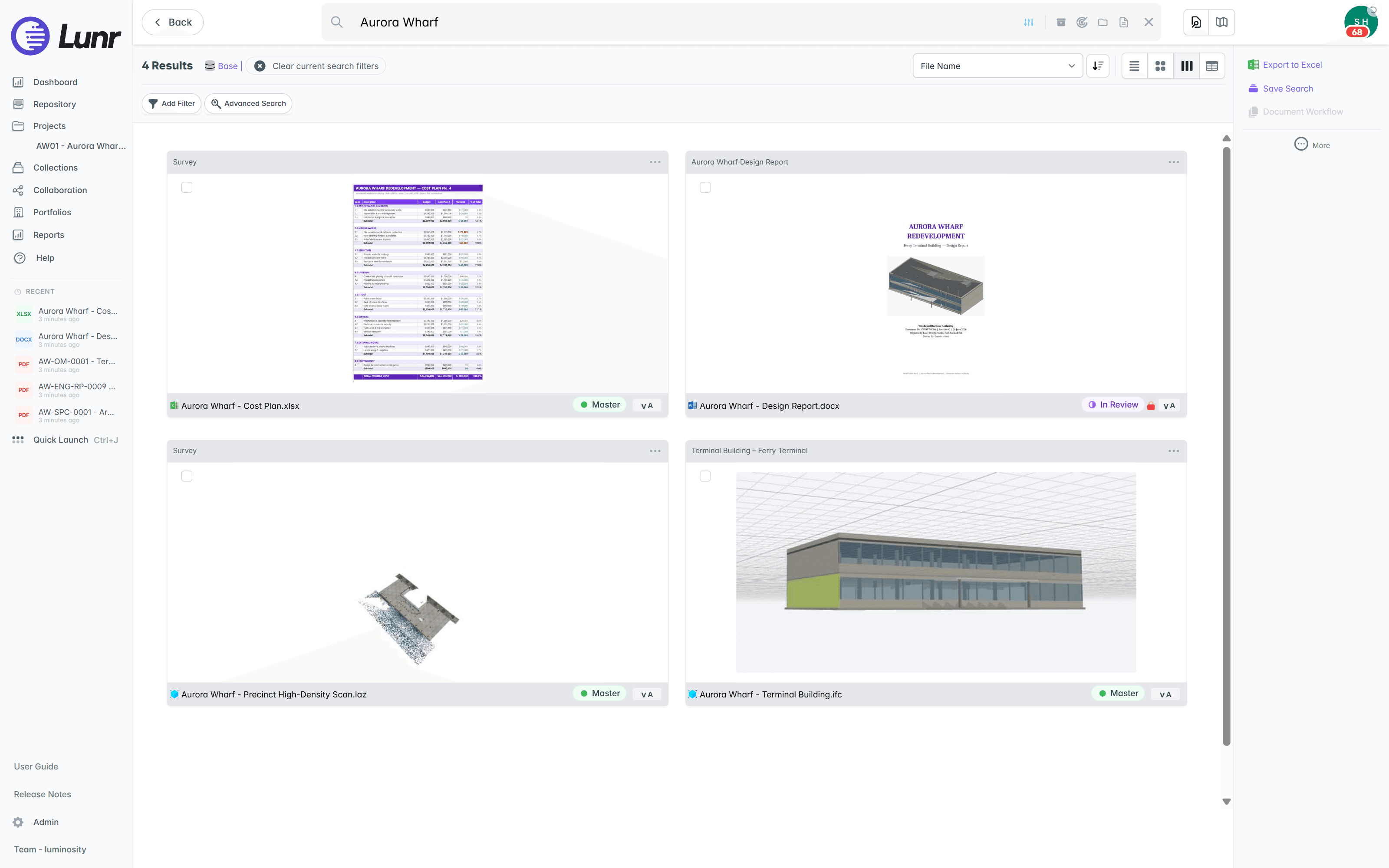This screenshot has width=1389, height=868.
Task: Open Collaboration in the sidebar
Action: click(x=60, y=190)
